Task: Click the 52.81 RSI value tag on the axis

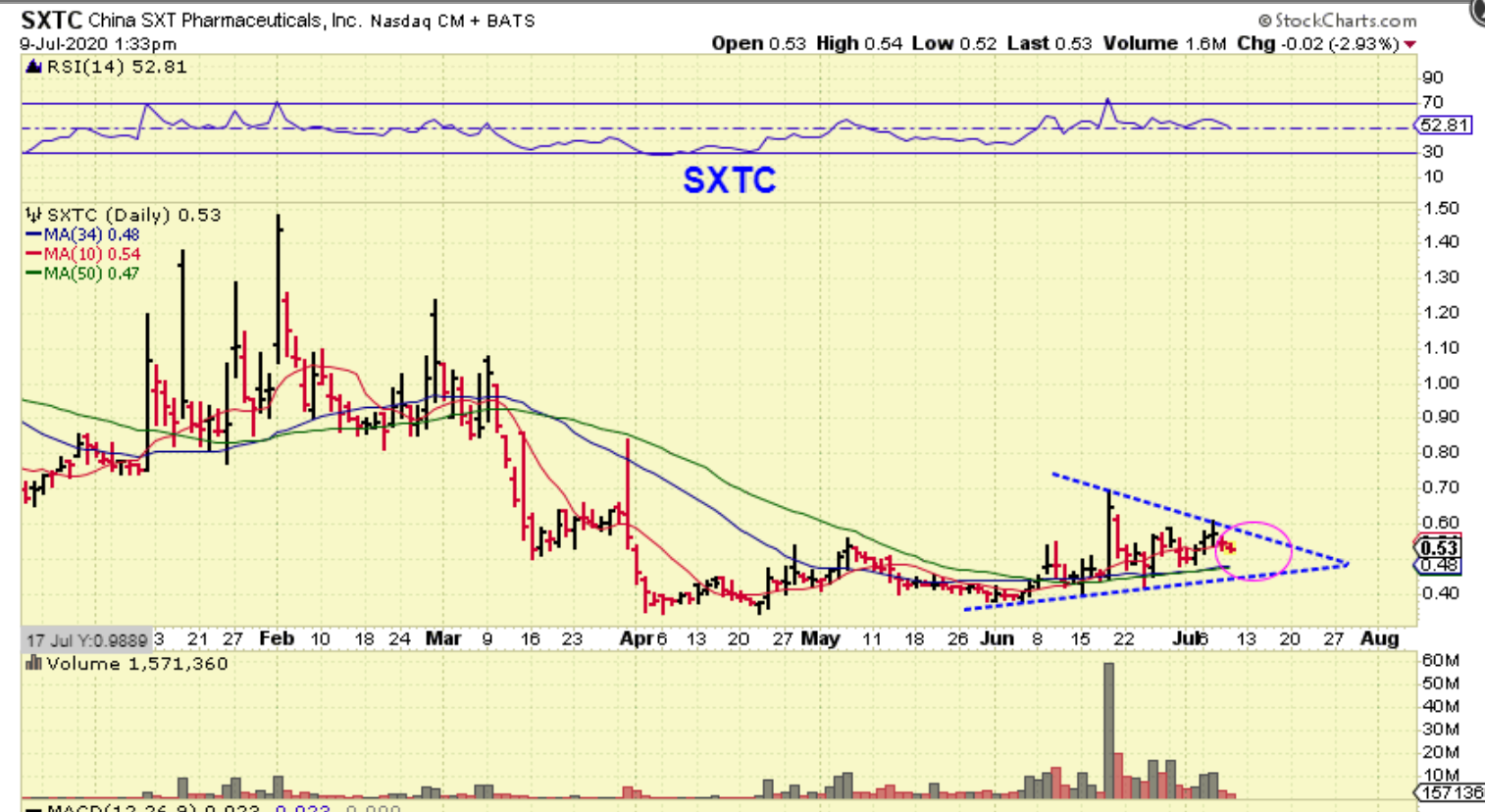Action: tap(1443, 126)
